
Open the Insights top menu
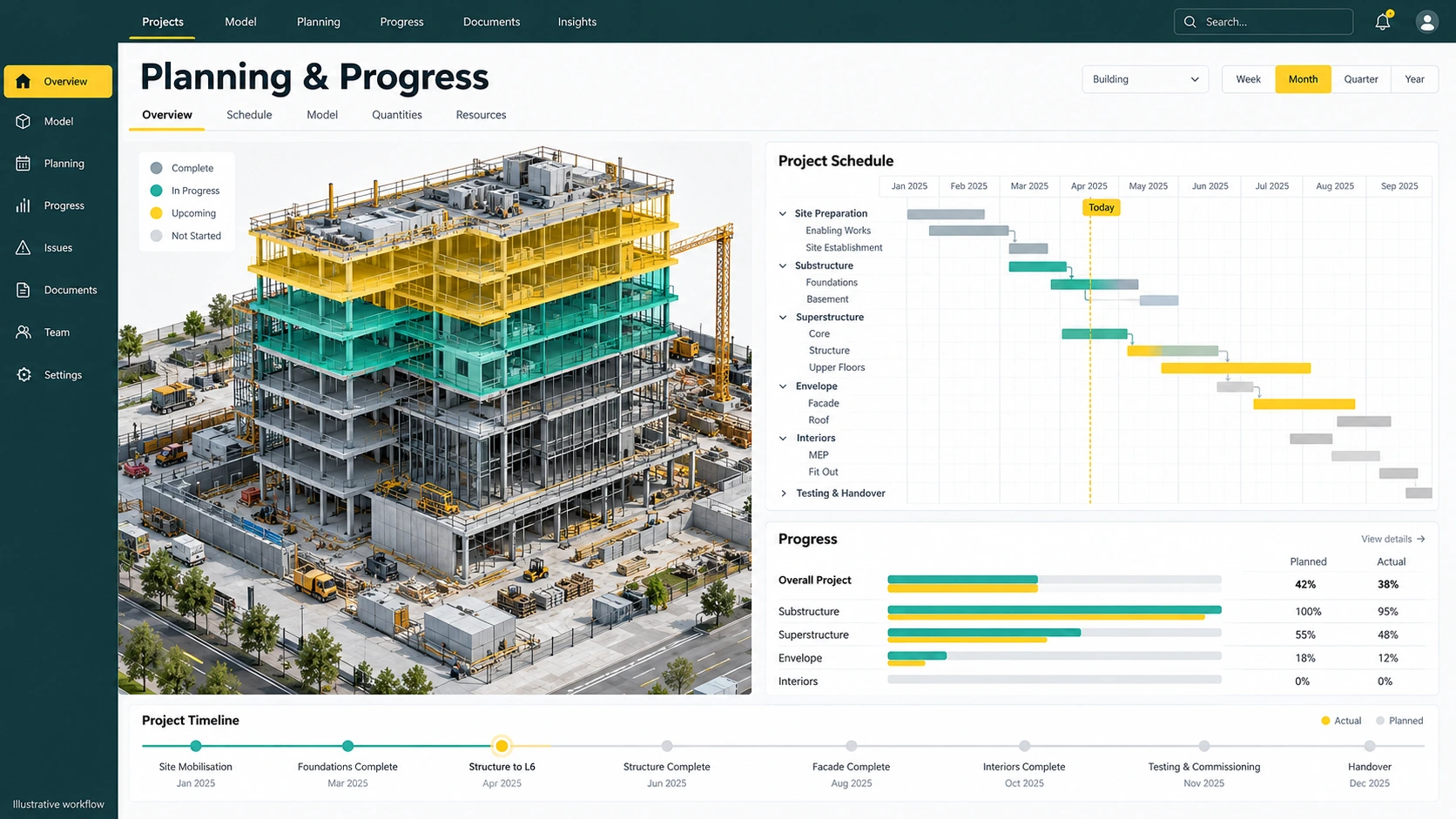point(577,22)
